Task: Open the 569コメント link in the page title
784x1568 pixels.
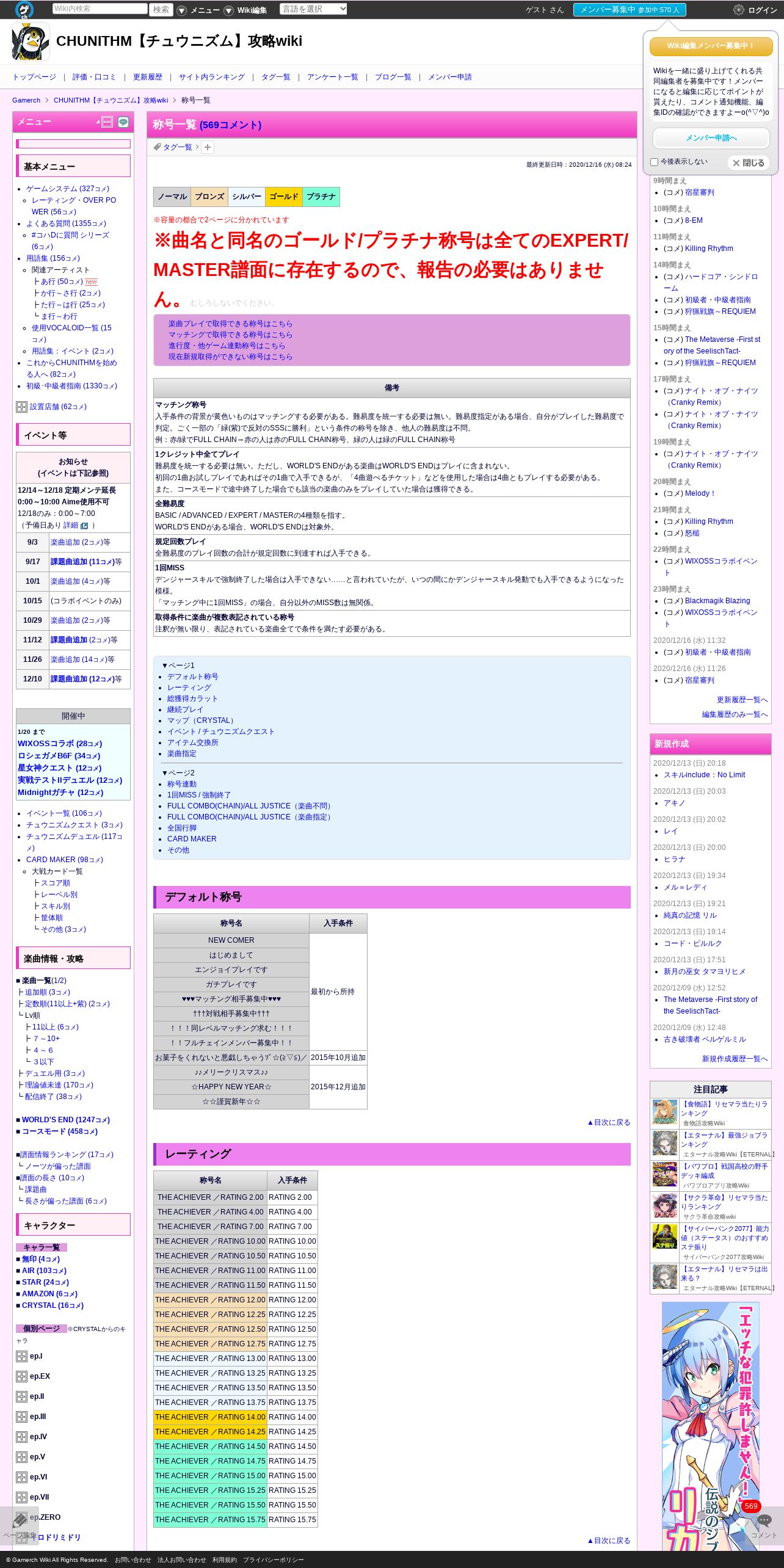Action: (230, 125)
